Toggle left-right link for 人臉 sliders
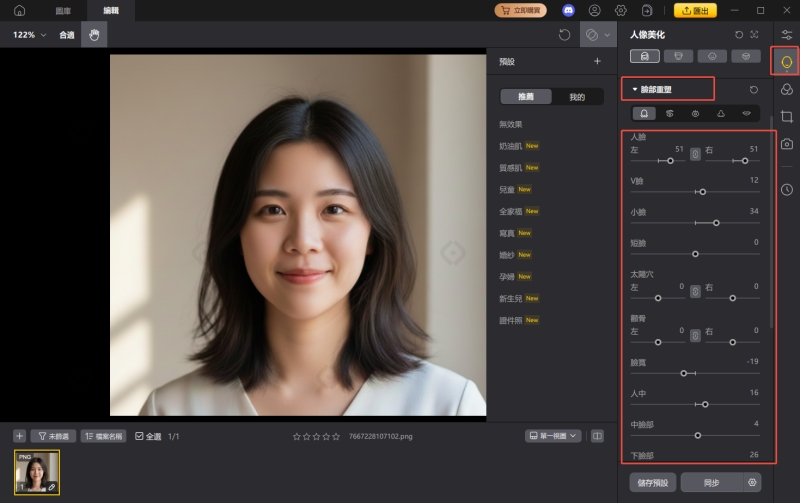The width and height of the screenshot is (800, 503). point(695,154)
